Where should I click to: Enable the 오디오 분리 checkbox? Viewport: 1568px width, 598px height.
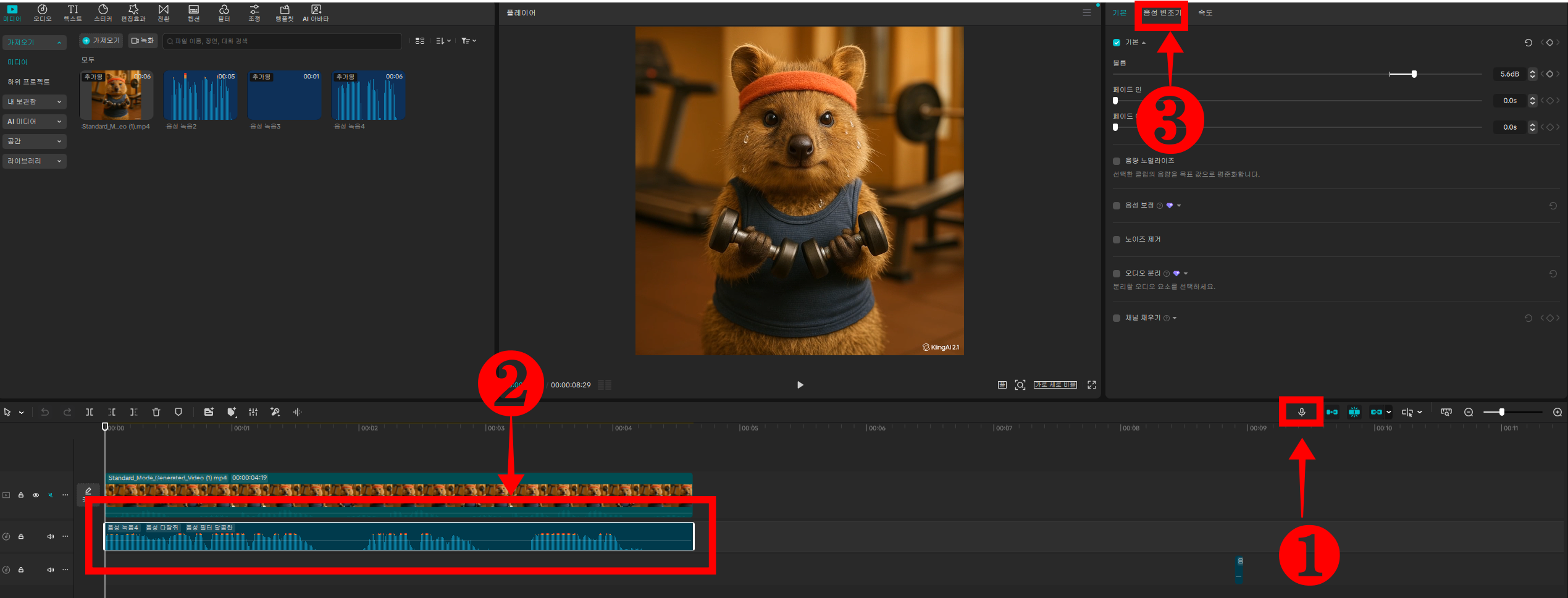1117,274
